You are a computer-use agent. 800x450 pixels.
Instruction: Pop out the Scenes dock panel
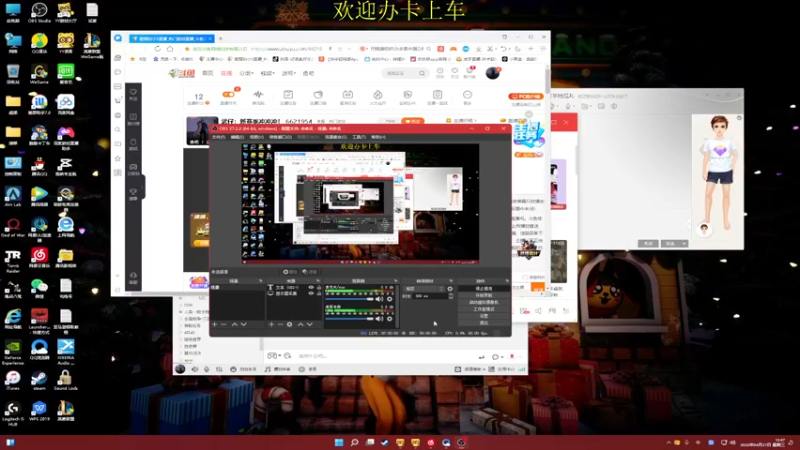coord(260,281)
